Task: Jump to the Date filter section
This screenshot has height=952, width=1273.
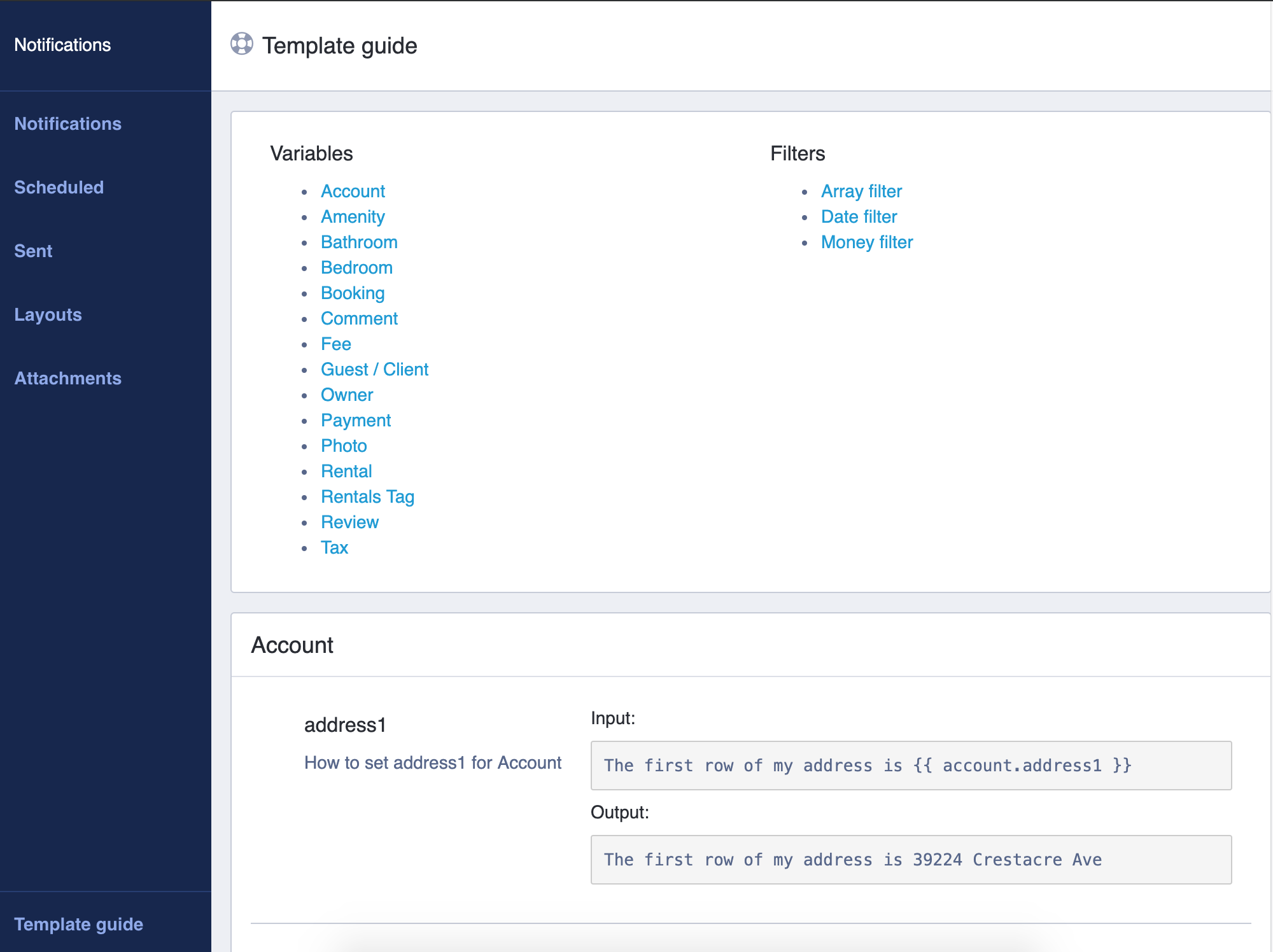Action: 859,216
